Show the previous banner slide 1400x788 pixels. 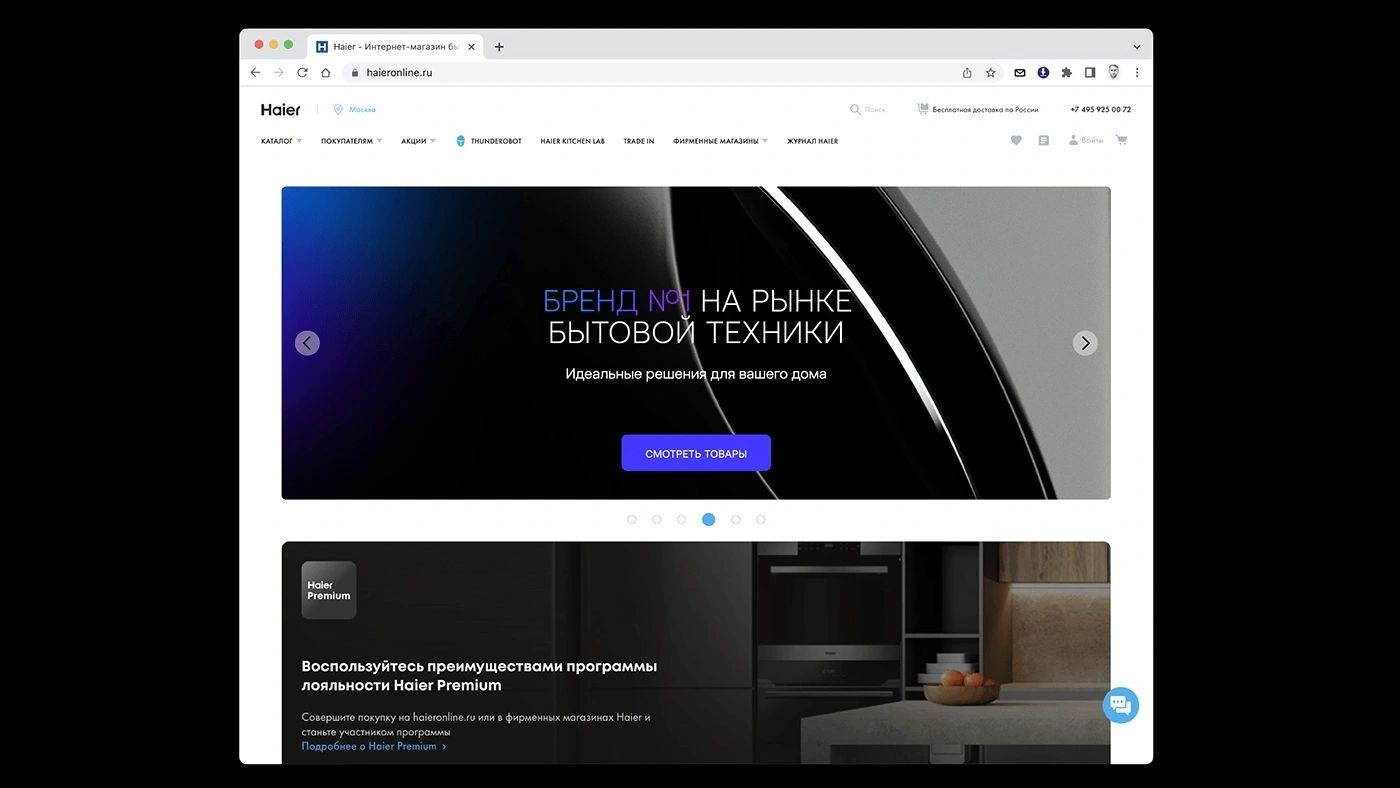tap(307, 343)
